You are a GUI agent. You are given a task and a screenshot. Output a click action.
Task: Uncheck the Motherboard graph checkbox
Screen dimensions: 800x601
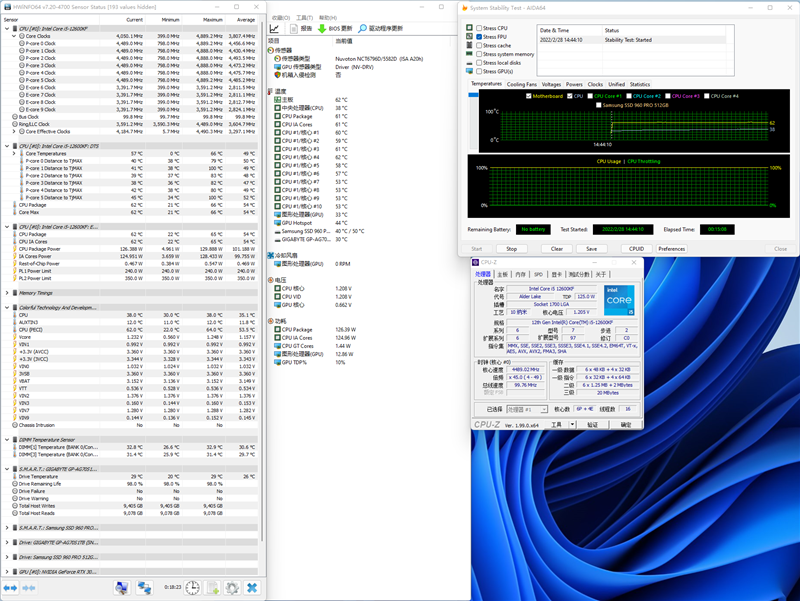click(x=529, y=96)
